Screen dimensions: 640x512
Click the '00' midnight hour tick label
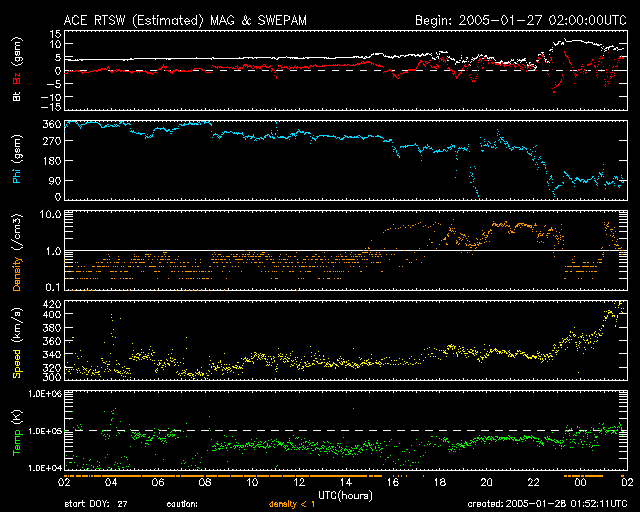coord(580,483)
